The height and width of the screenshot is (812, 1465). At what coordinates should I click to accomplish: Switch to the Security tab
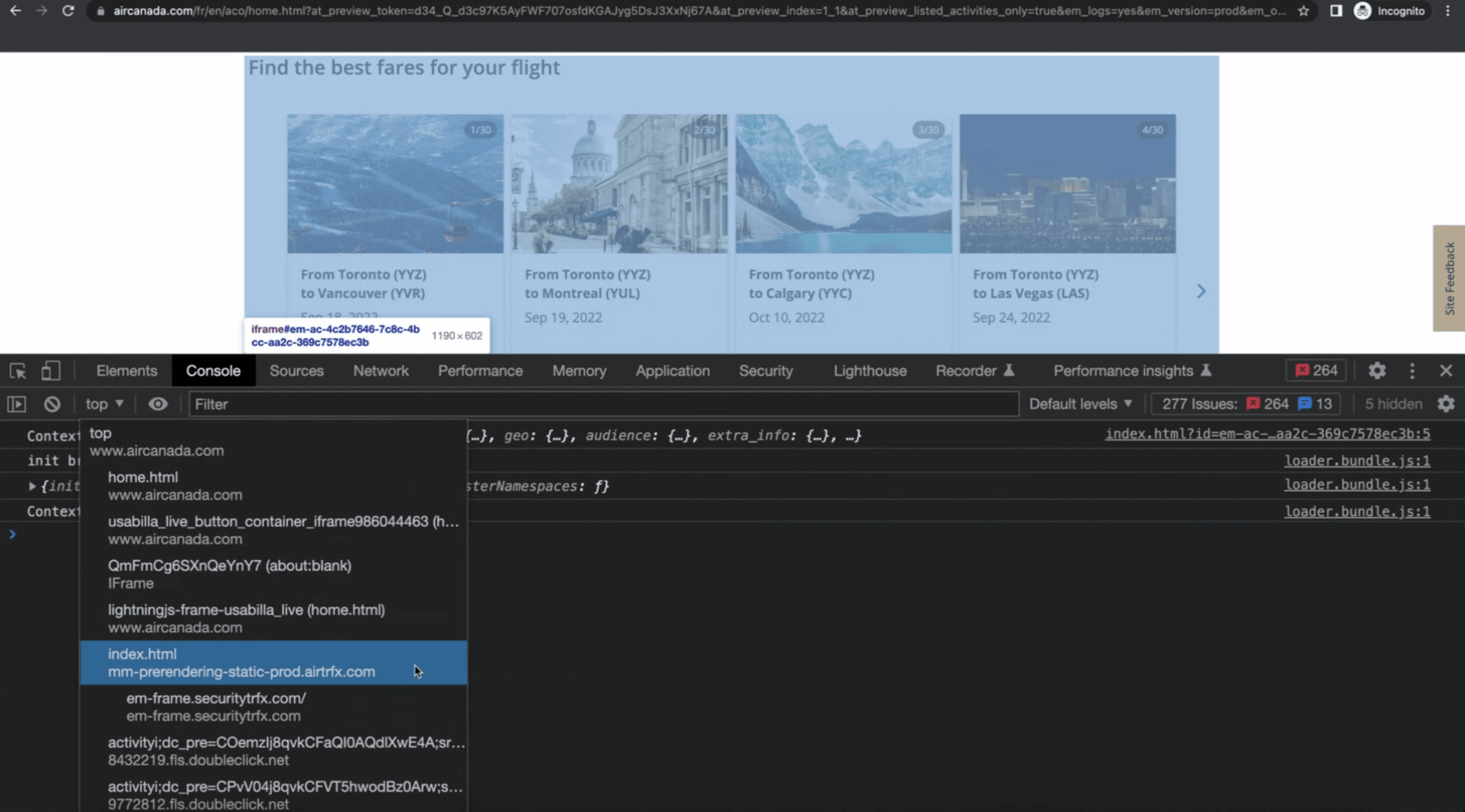tap(766, 371)
